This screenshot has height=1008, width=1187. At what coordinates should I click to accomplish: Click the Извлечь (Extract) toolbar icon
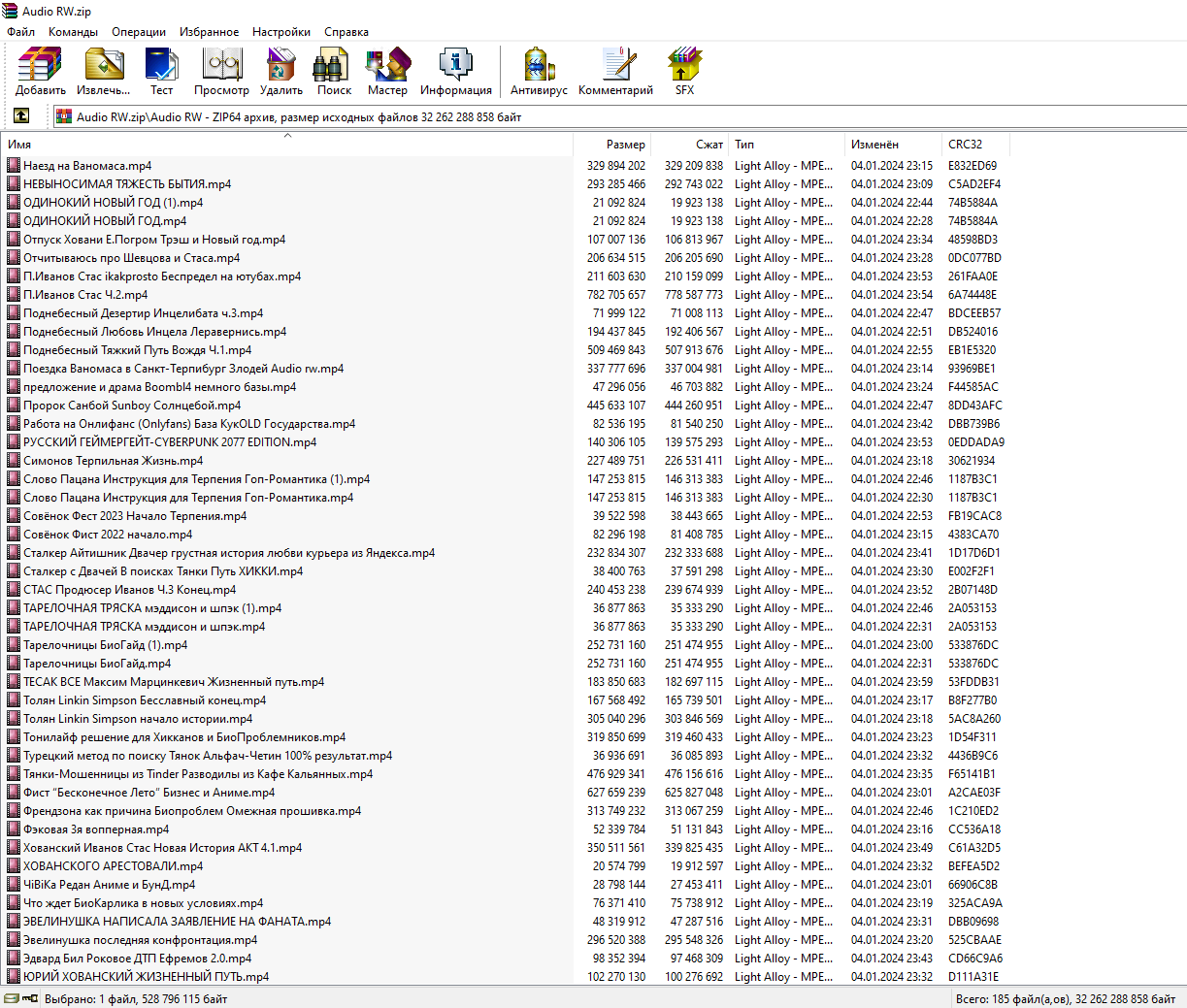[104, 71]
